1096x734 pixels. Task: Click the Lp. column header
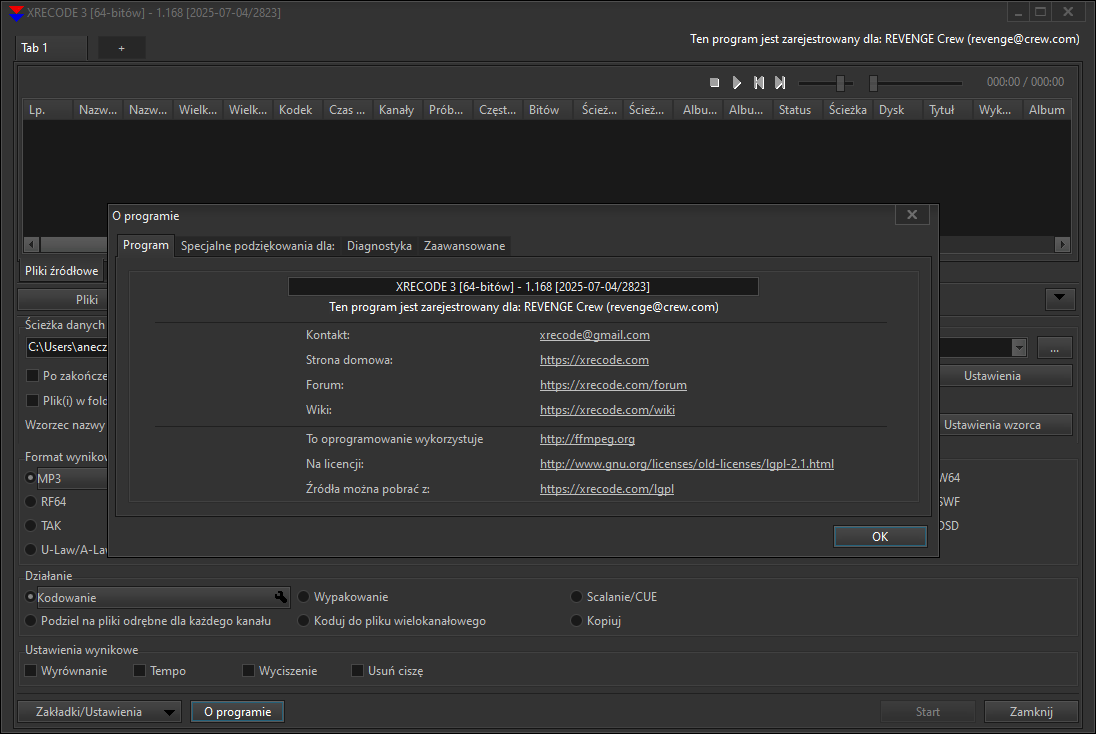pos(48,110)
